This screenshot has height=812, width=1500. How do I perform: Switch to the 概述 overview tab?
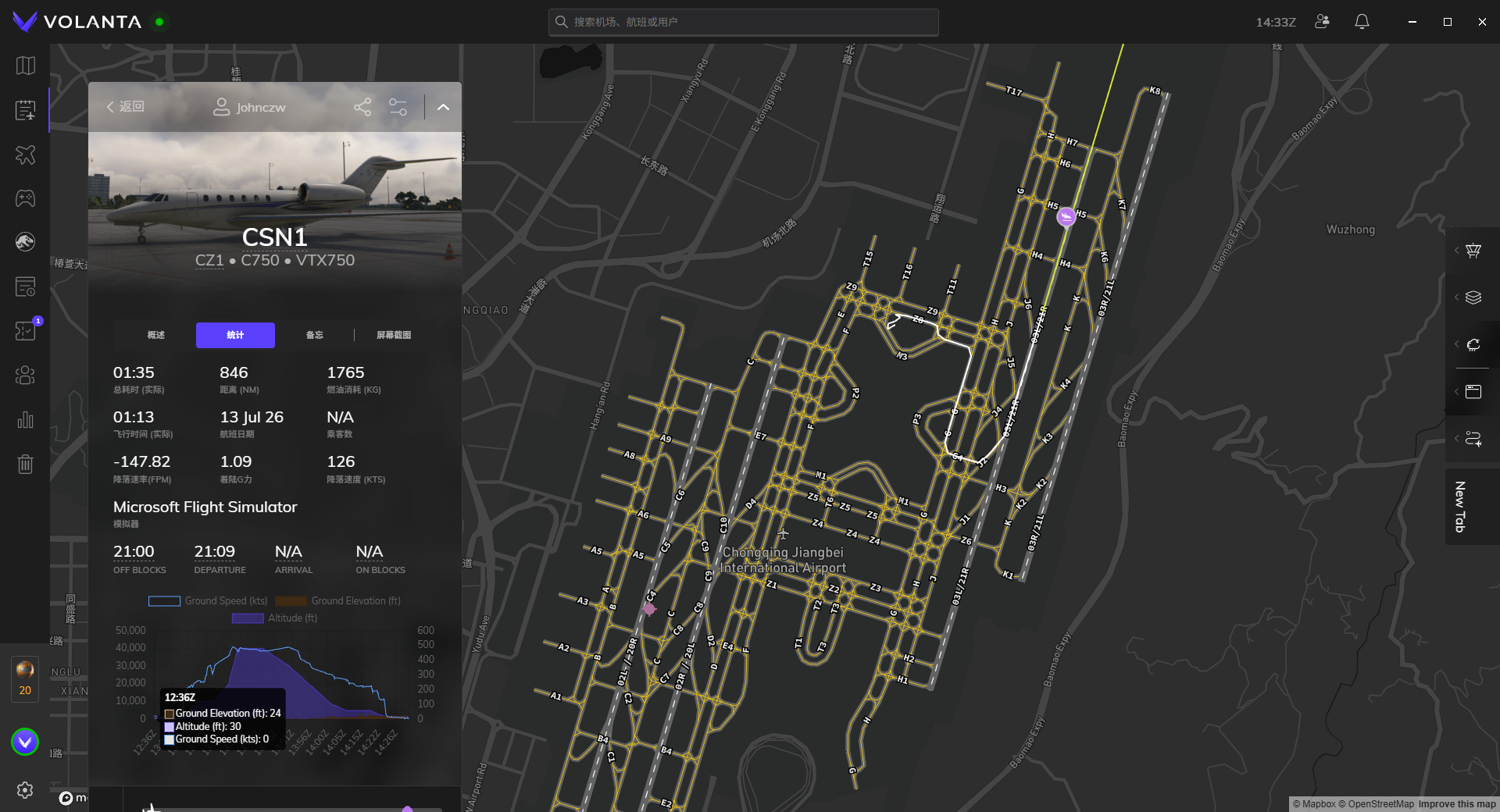click(x=156, y=335)
